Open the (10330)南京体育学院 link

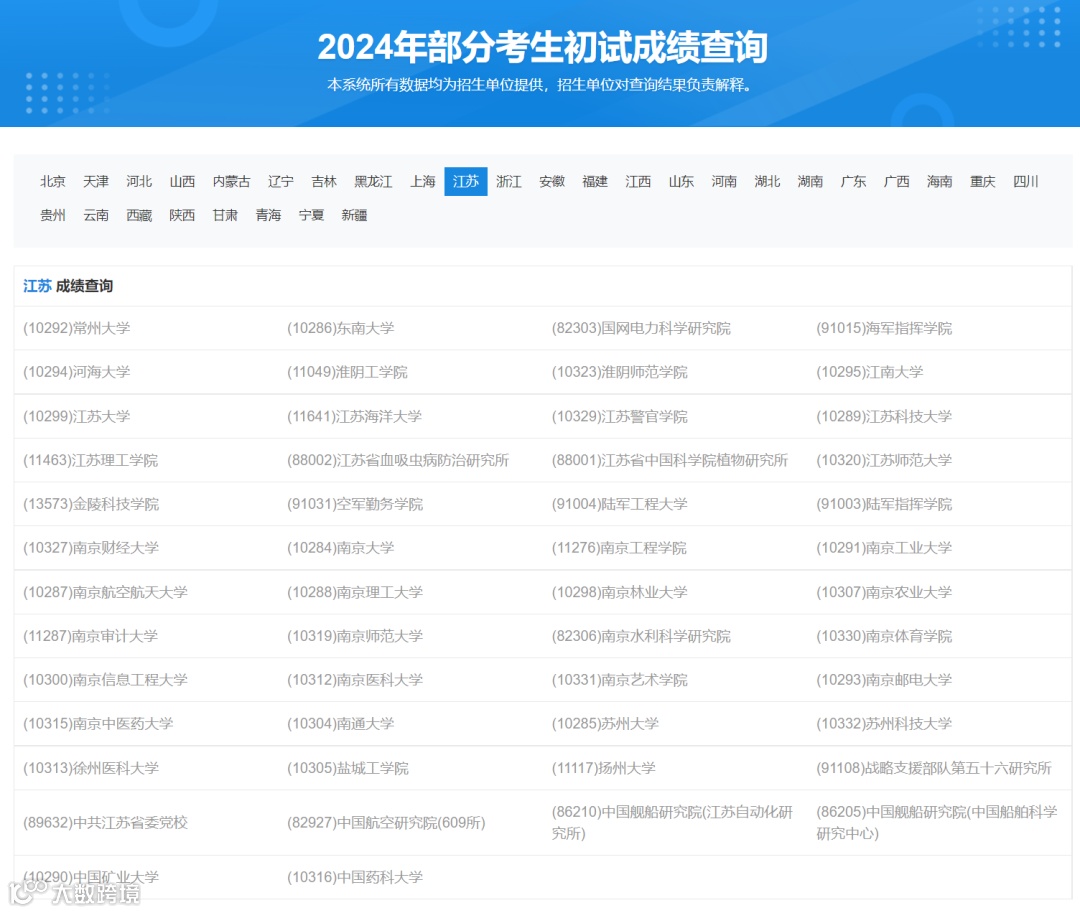[x=884, y=636]
